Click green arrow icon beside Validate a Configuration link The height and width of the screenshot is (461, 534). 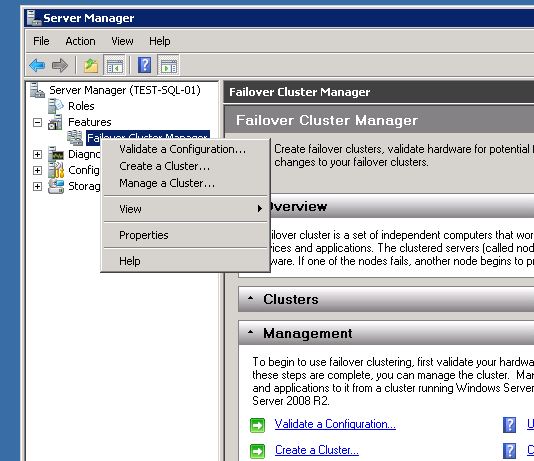pyautogui.click(x=257, y=425)
